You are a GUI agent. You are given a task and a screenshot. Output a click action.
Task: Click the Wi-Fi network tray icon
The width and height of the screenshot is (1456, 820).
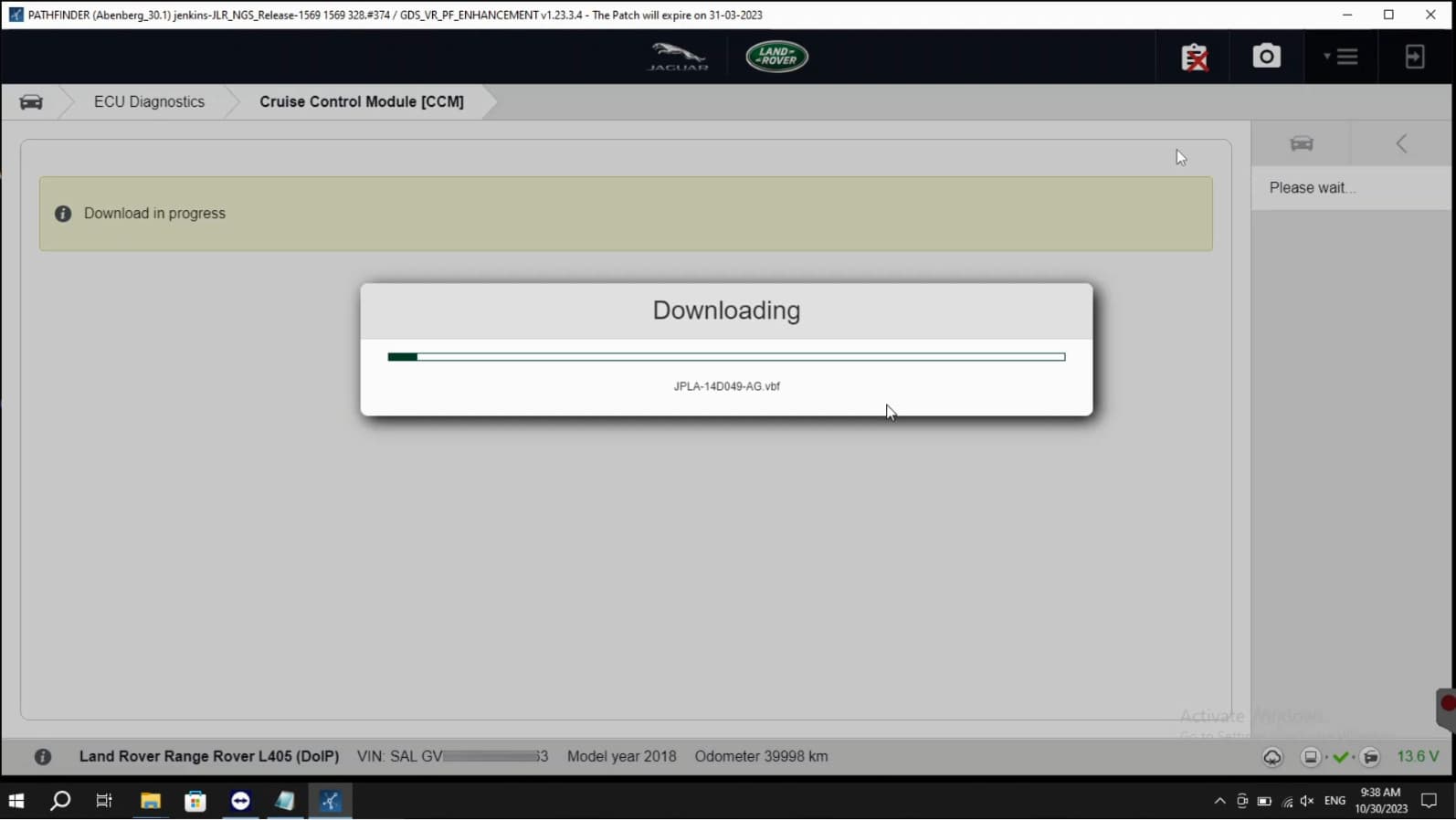pos(1287,801)
